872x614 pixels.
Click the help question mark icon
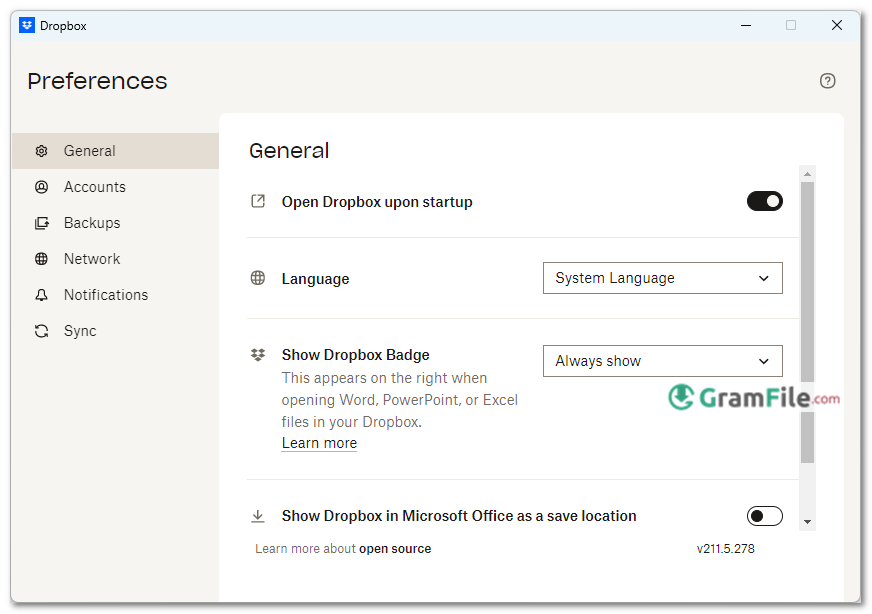point(828,81)
